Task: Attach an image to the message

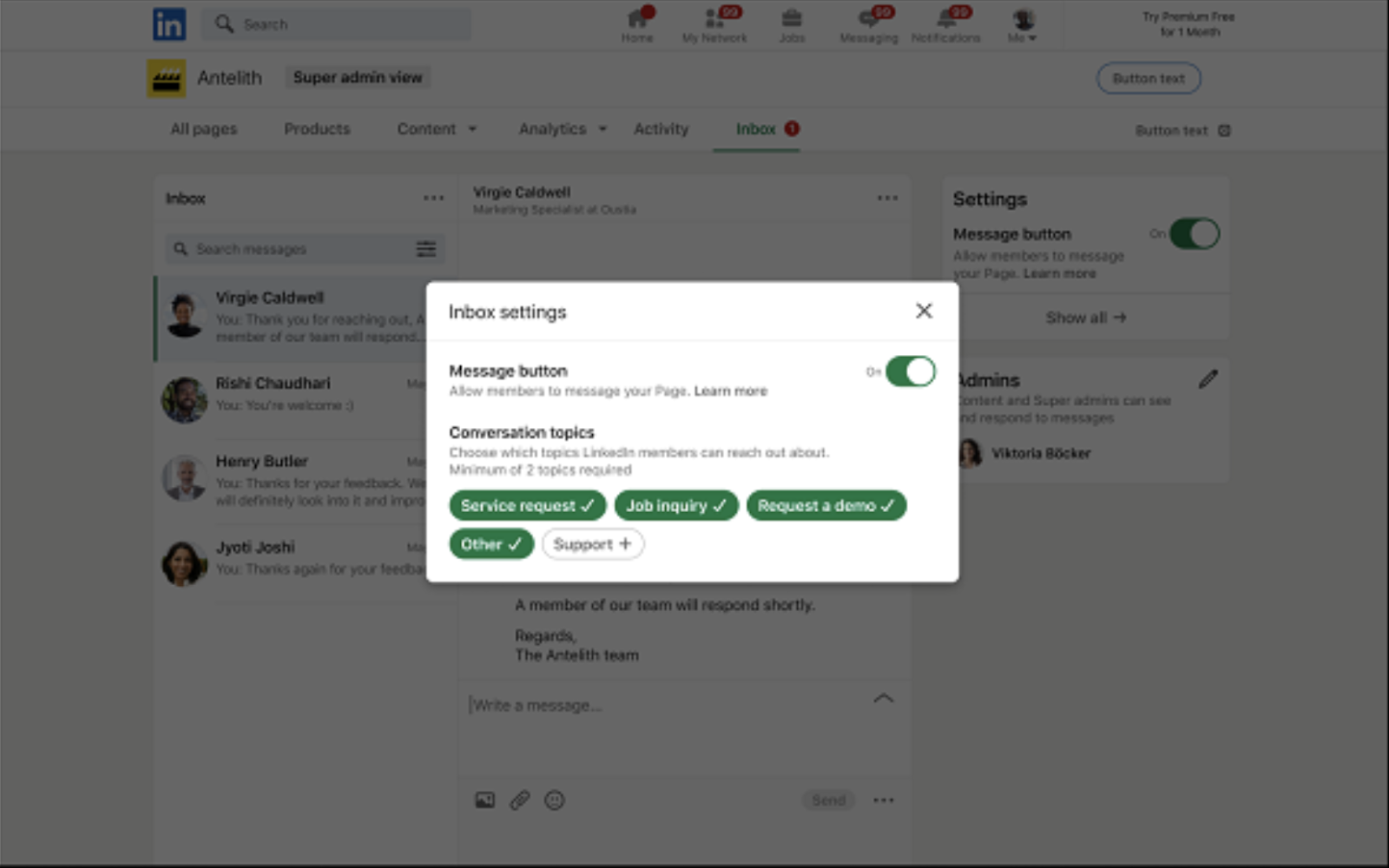Action: coord(484,800)
